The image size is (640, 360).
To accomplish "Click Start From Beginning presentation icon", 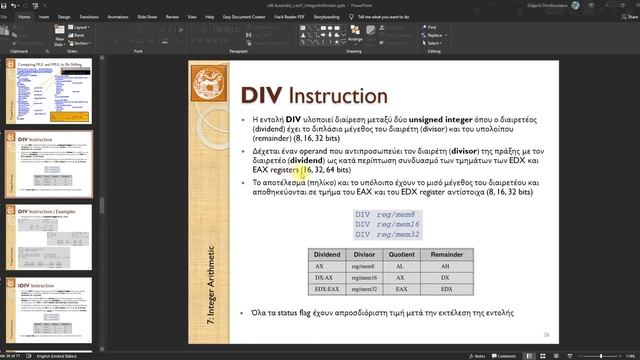I will [35, 6].
